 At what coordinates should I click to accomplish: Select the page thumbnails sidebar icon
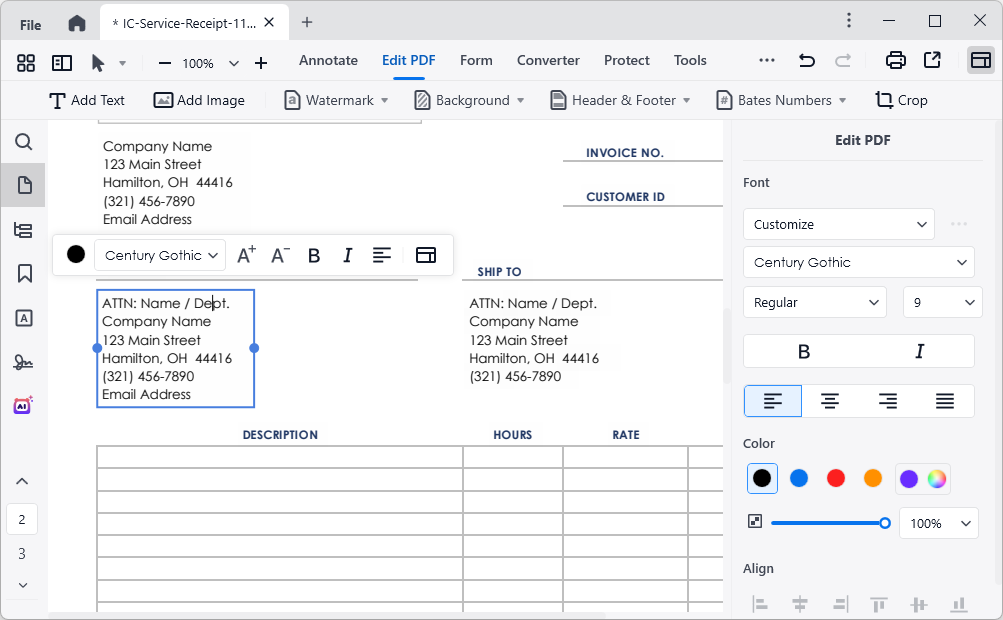(23, 185)
